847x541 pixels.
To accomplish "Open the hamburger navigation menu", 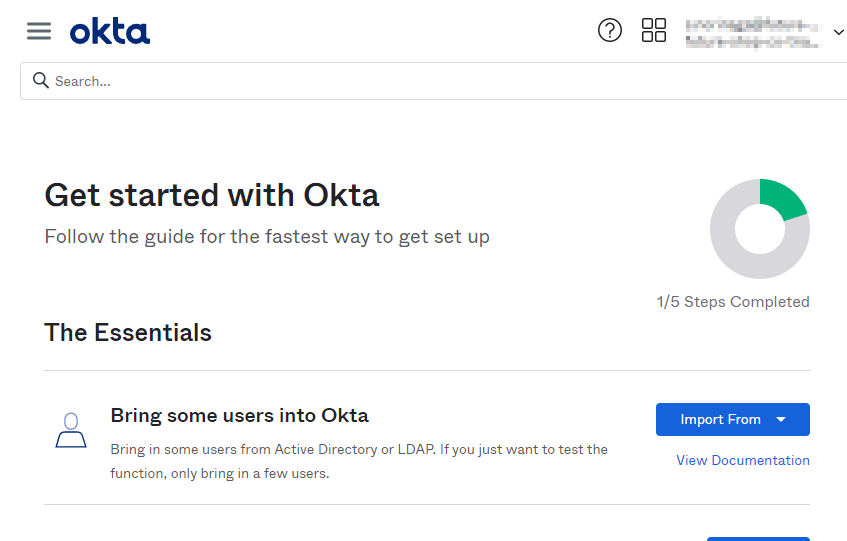I will (39, 31).
